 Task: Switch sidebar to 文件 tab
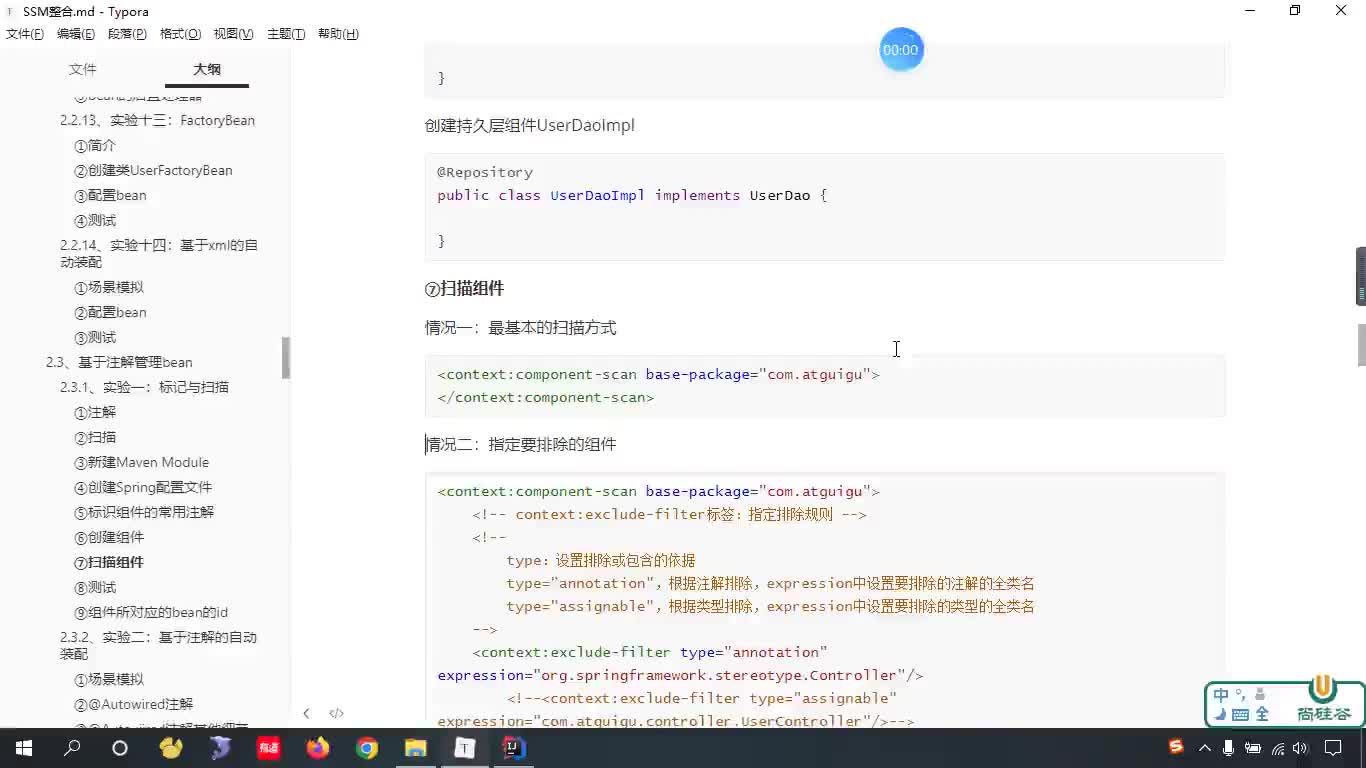(x=82, y=69)
